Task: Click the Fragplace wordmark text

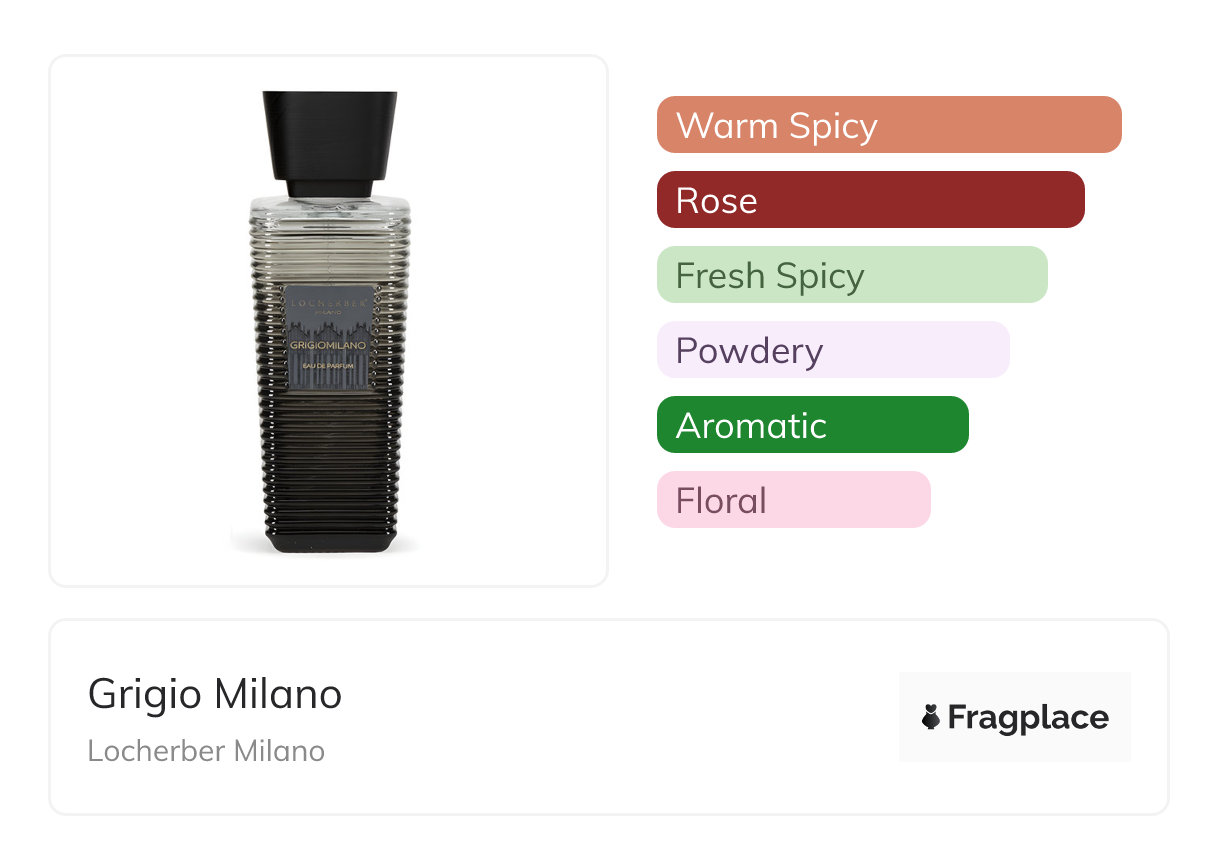Action: coord(1028,717)
